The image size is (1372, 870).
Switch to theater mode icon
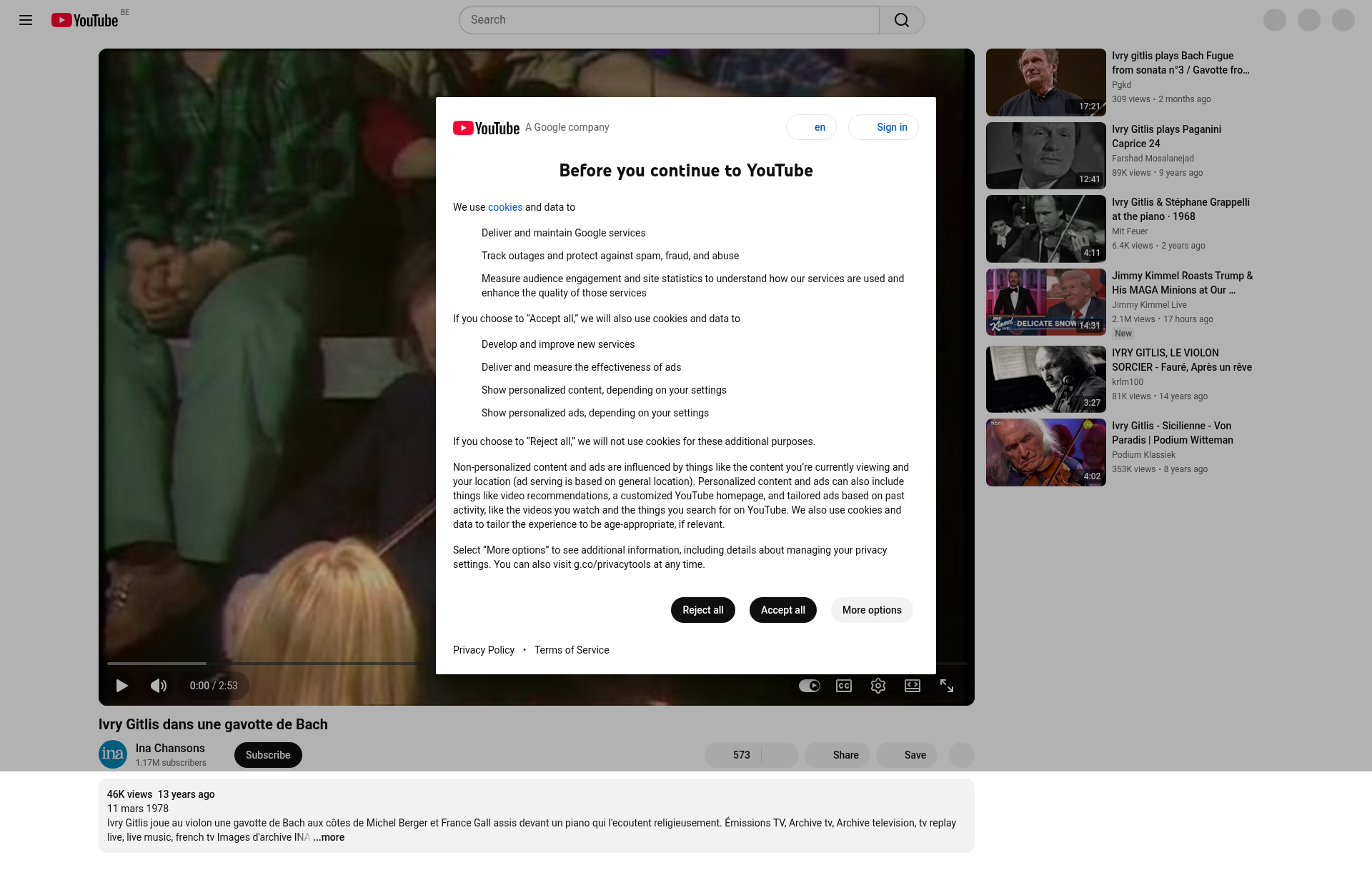click(x=913, y=686)
